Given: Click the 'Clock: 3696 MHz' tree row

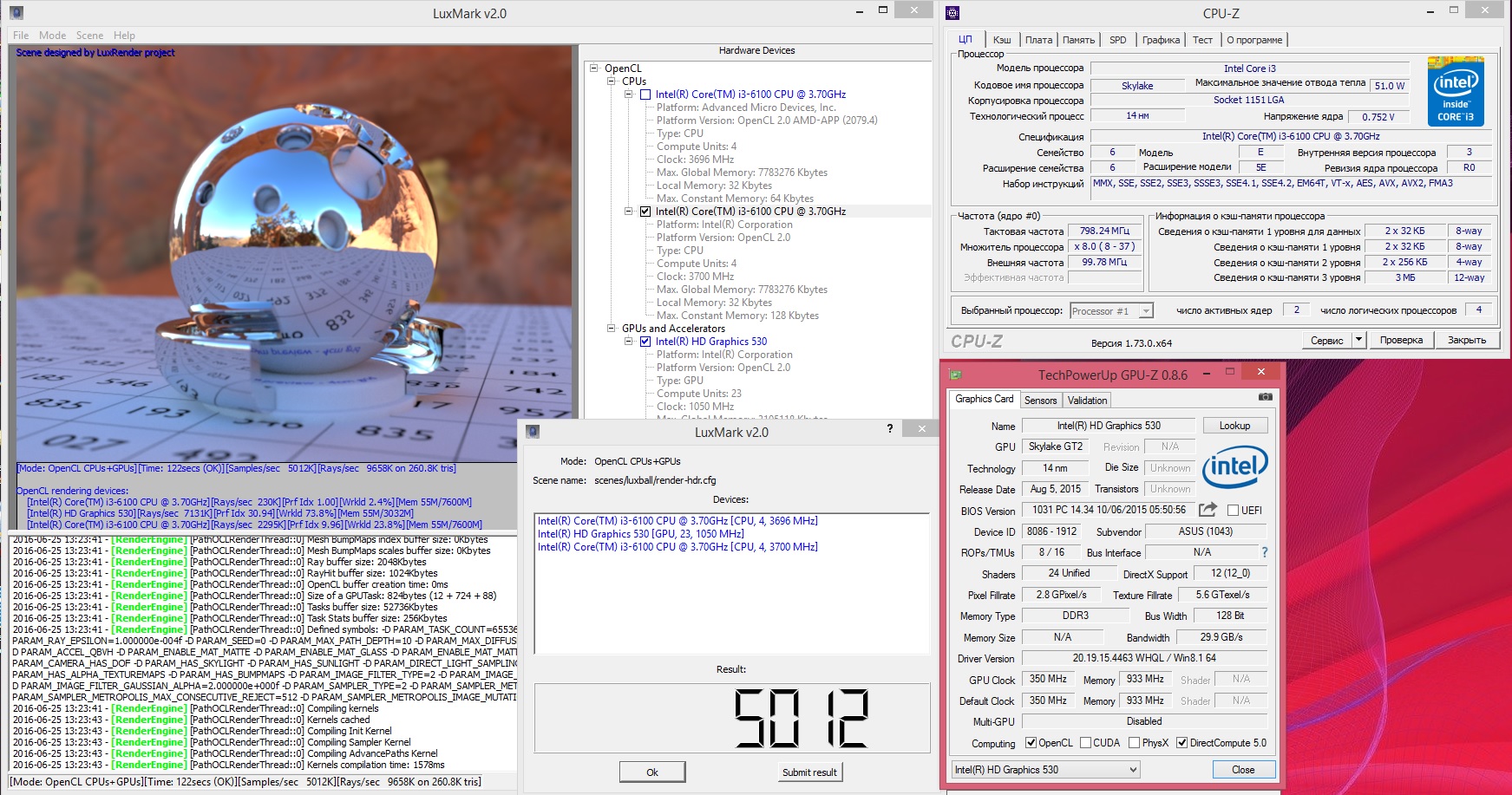Looking at the screenshot, I should click(x=695, y=160).
